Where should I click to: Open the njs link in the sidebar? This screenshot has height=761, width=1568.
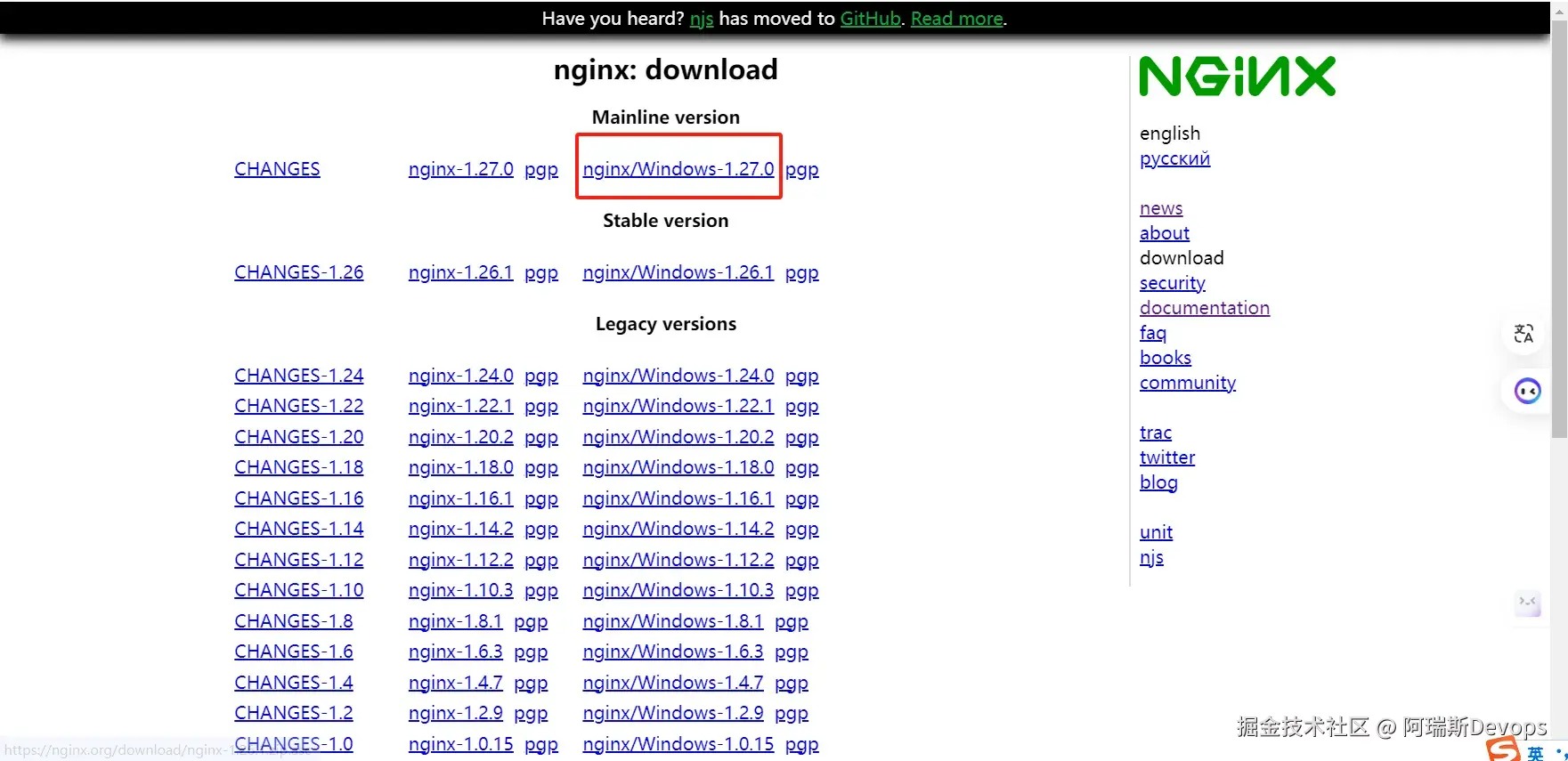[1151, 557]
